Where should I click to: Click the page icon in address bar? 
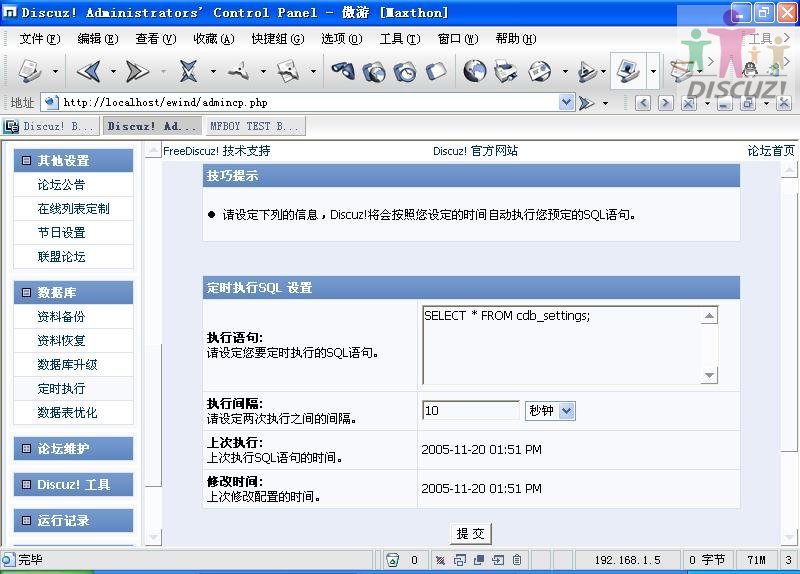click(x=51, y=103)
